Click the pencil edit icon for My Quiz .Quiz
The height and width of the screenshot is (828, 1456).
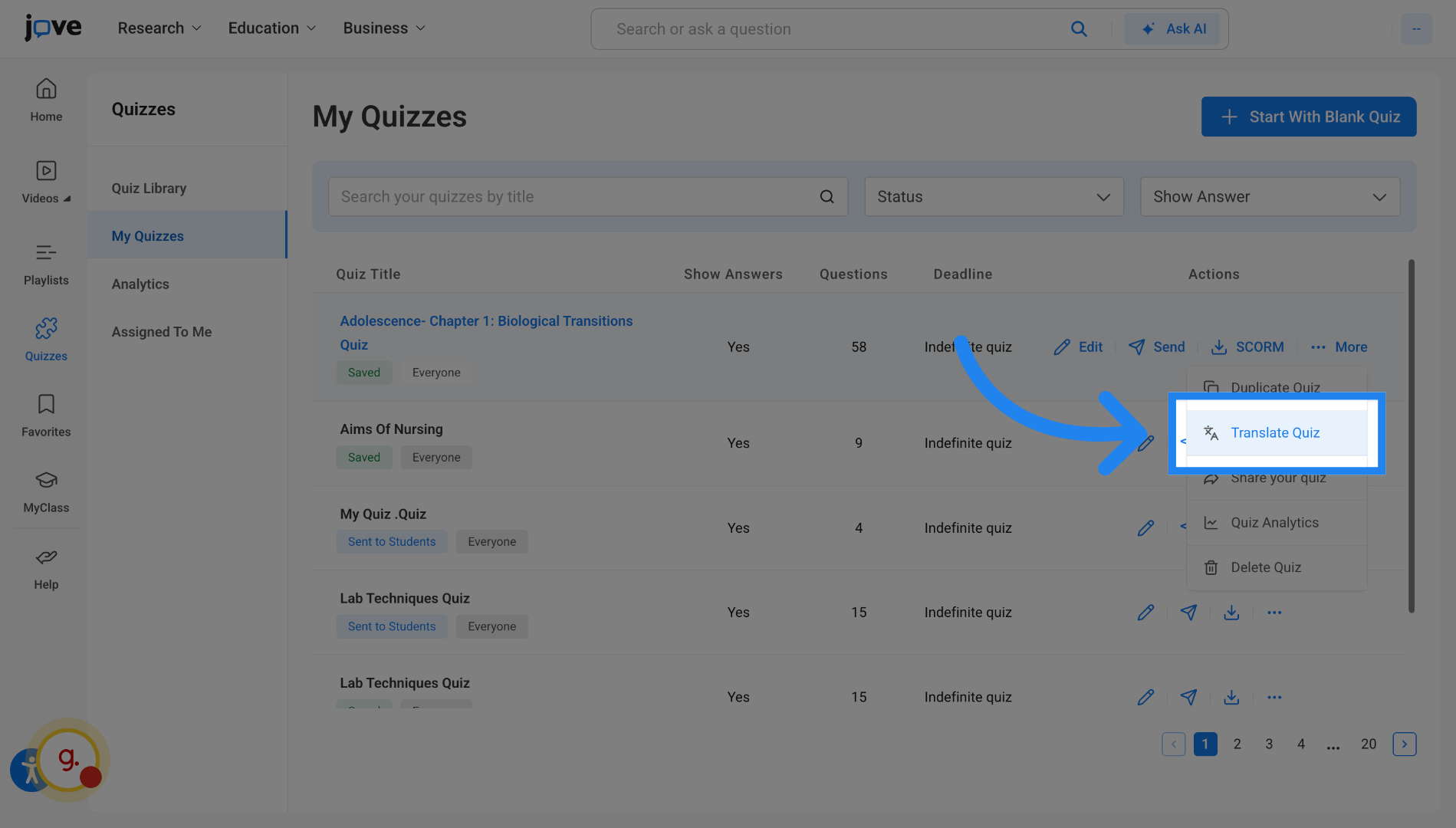[1145, 528]
